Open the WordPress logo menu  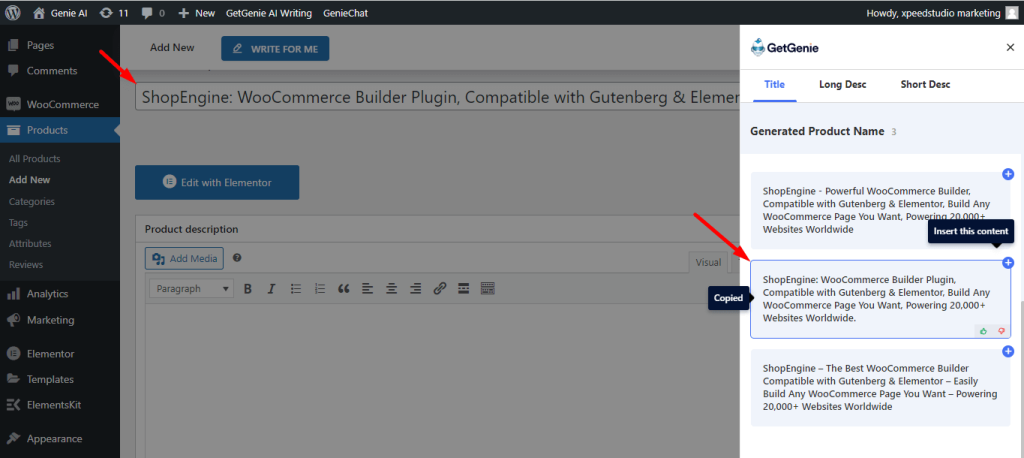click(13, 12)
